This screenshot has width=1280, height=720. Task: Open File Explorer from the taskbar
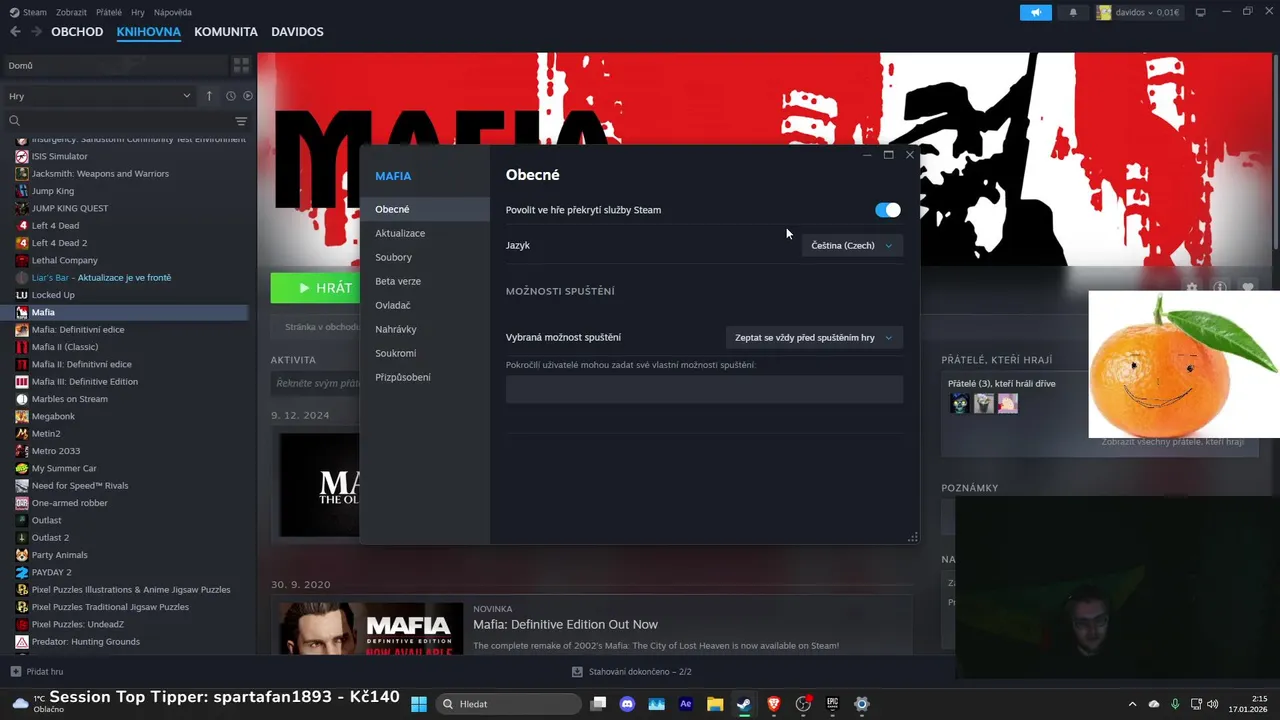pyautogui.click(x=715, y=704)
